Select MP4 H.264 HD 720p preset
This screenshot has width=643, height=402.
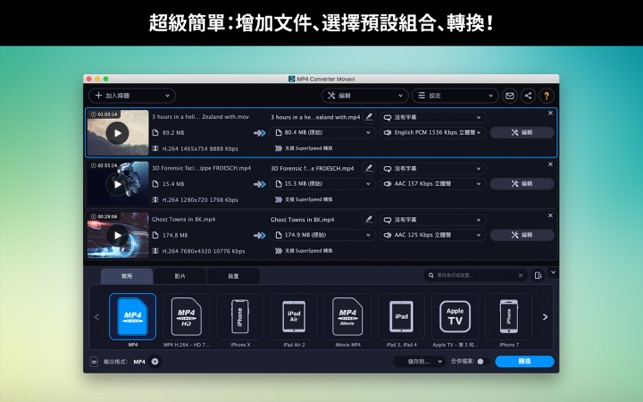tap(186, 317)
